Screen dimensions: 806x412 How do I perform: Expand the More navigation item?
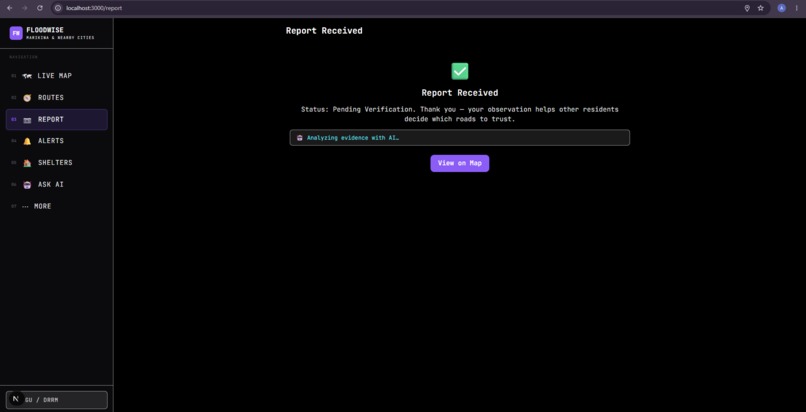tap(57, 206)
